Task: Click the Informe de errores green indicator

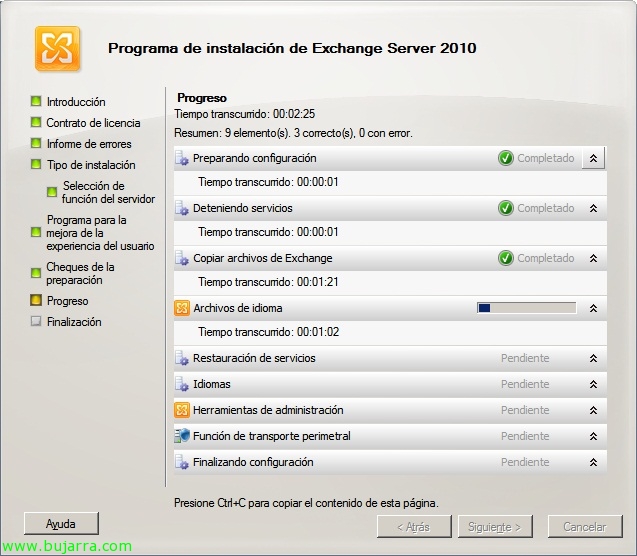Action: tap(36, 143)
